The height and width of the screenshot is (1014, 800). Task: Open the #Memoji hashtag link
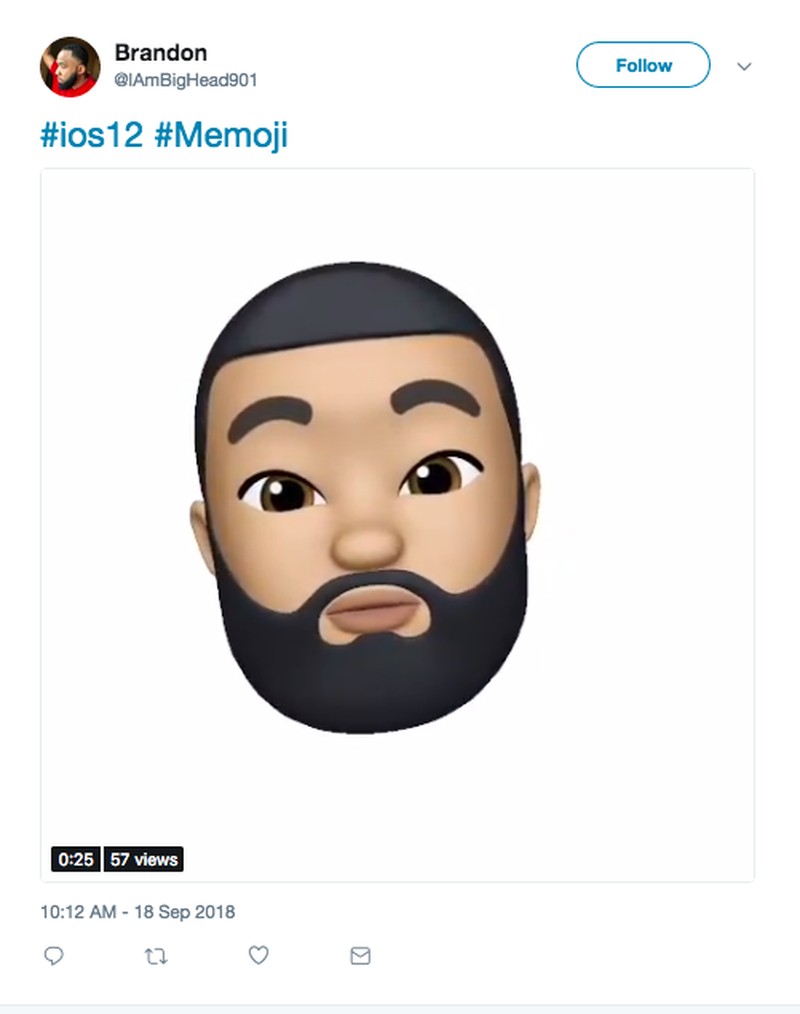[x=221, y=135]
